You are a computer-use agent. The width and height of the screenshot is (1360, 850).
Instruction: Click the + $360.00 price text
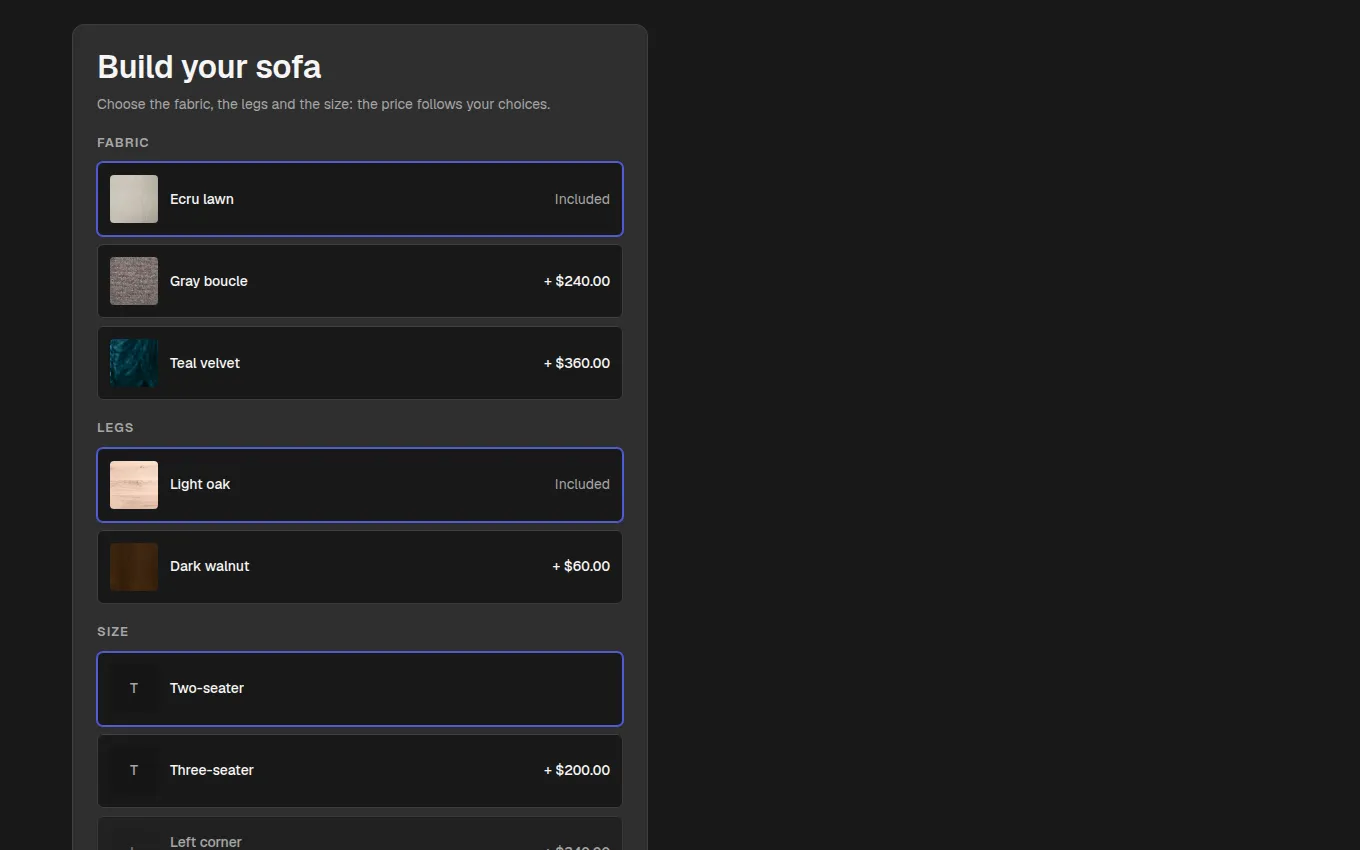pyautogui.click(x=577, y=363)
